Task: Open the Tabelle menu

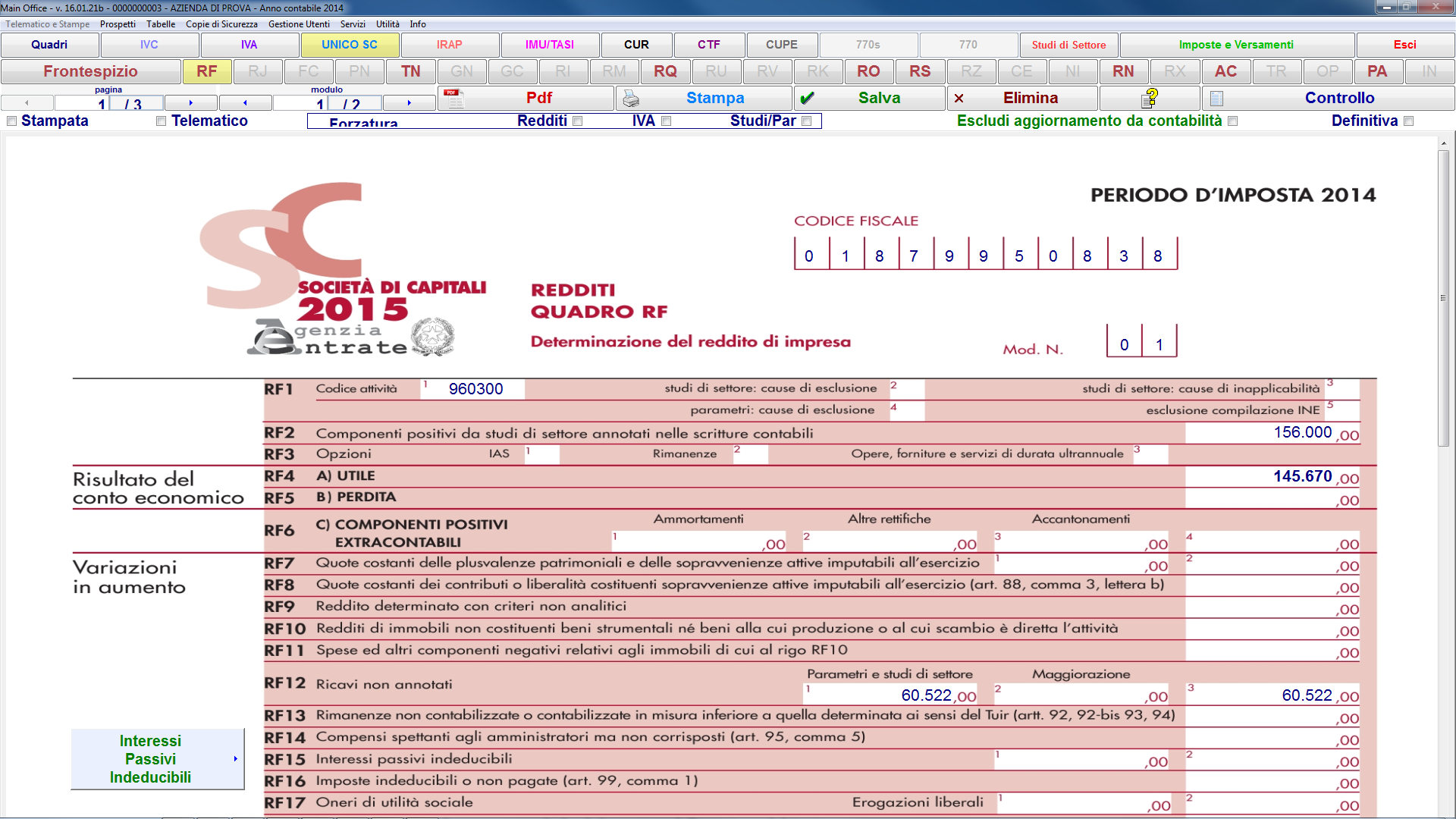Action: [x=161, y=24]
